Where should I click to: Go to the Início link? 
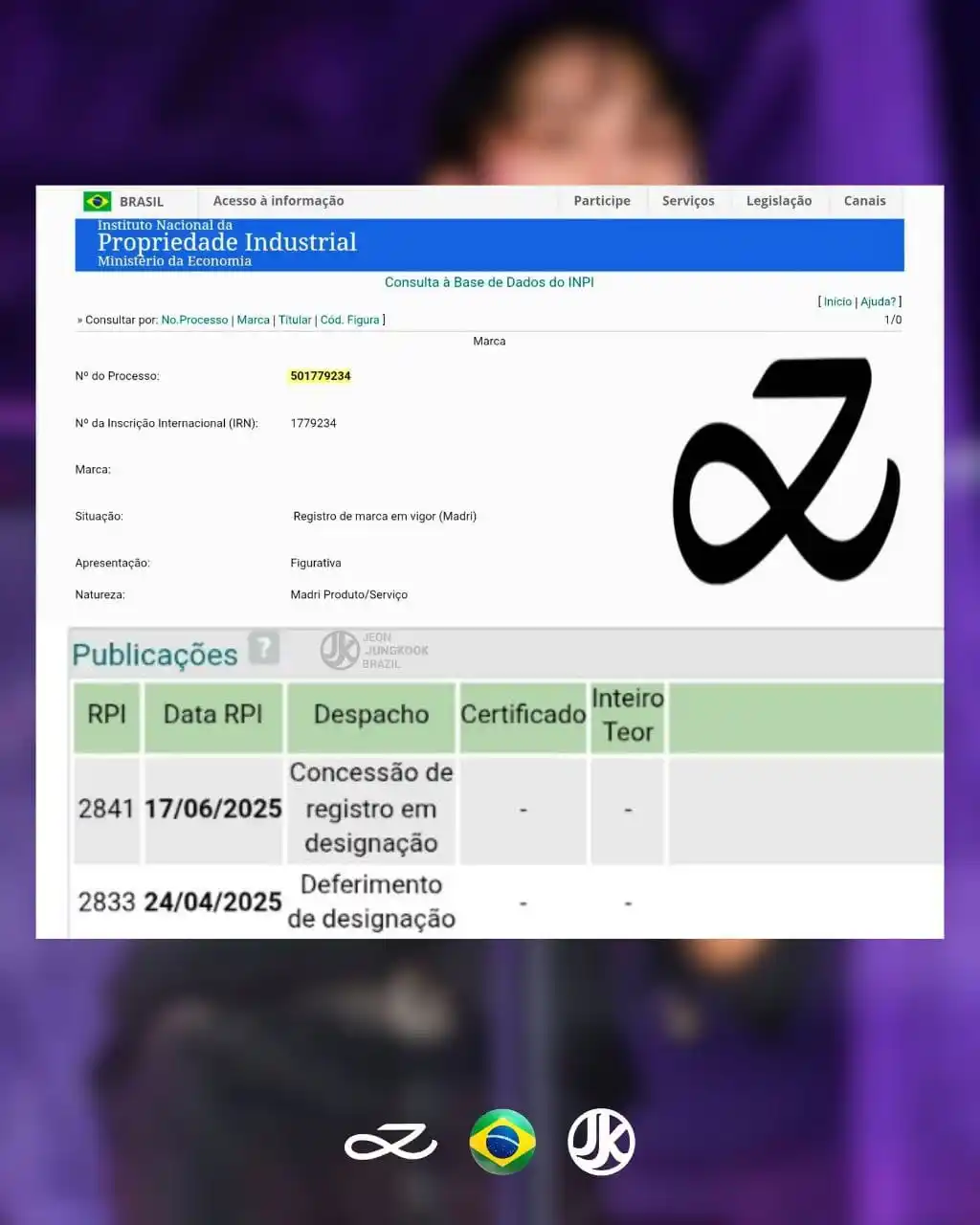[837, 301]
